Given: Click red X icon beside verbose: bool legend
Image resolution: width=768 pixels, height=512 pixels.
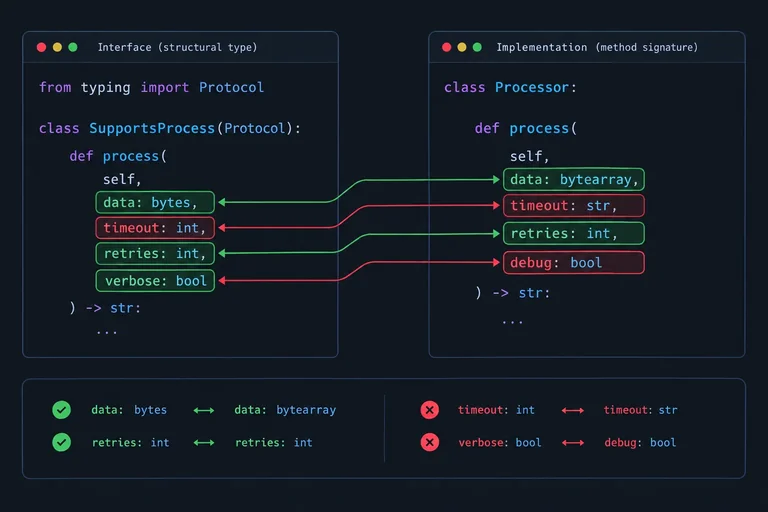Looking at the screenshot, I should (x=430, y=442).
